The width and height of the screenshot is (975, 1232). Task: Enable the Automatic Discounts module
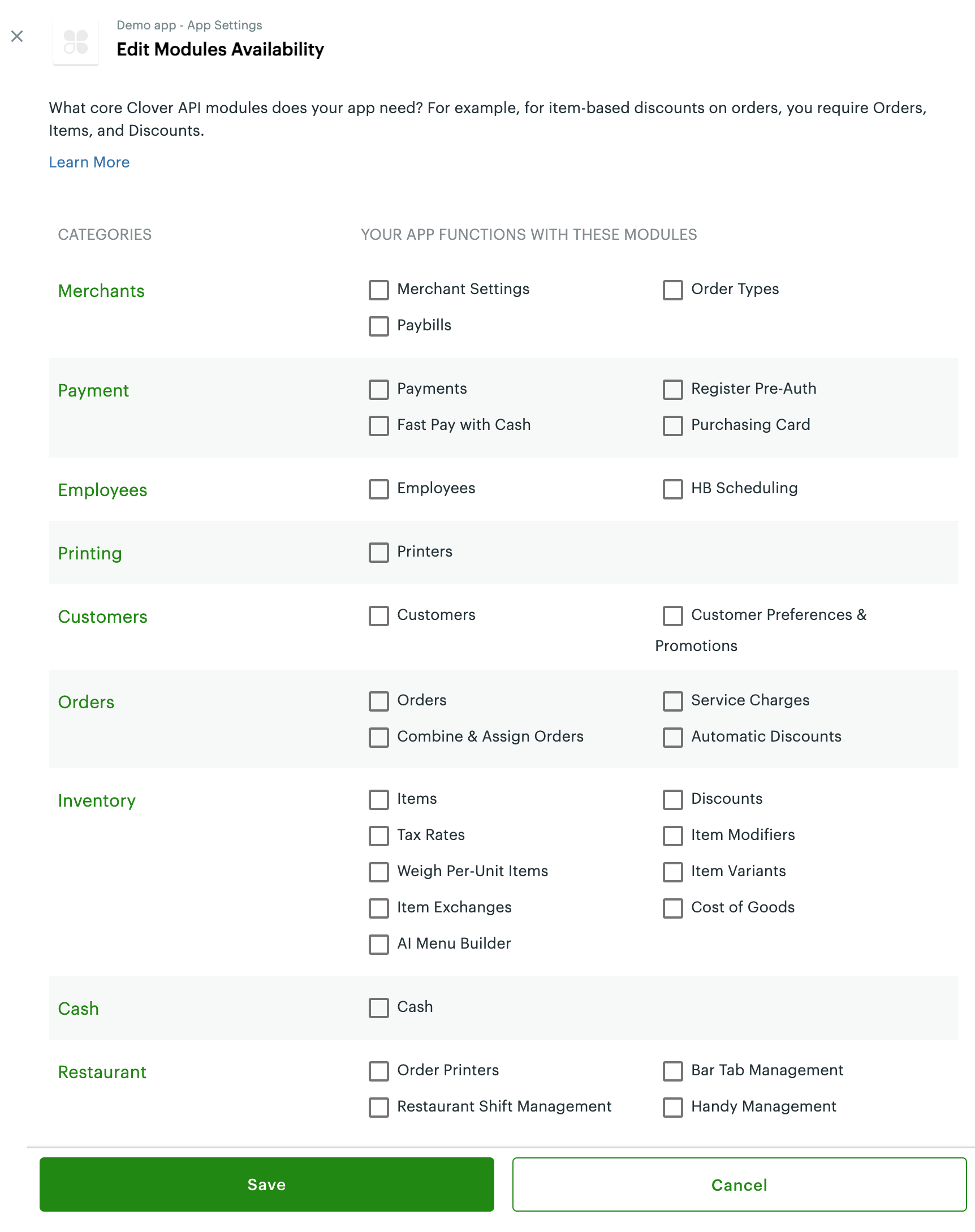click(x=672, y=737)
